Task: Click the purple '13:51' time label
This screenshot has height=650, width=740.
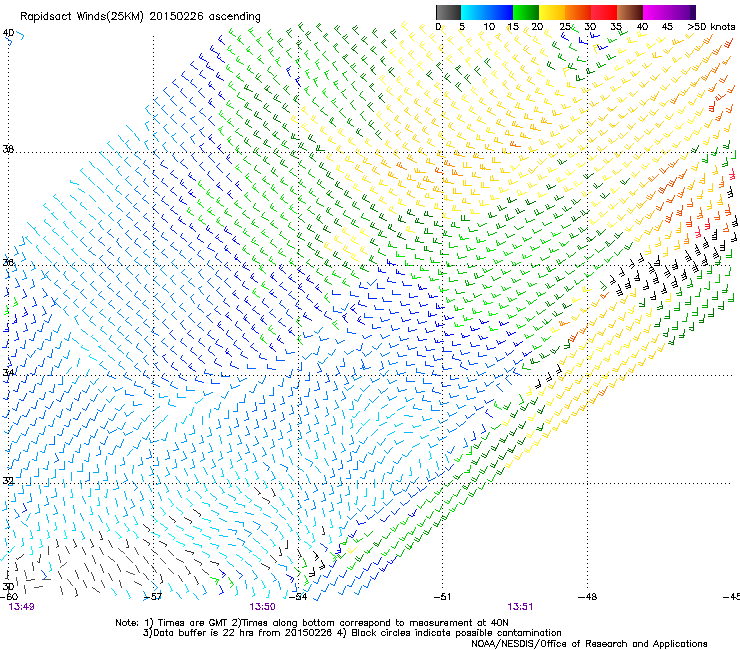Action: tap(520, 607)
